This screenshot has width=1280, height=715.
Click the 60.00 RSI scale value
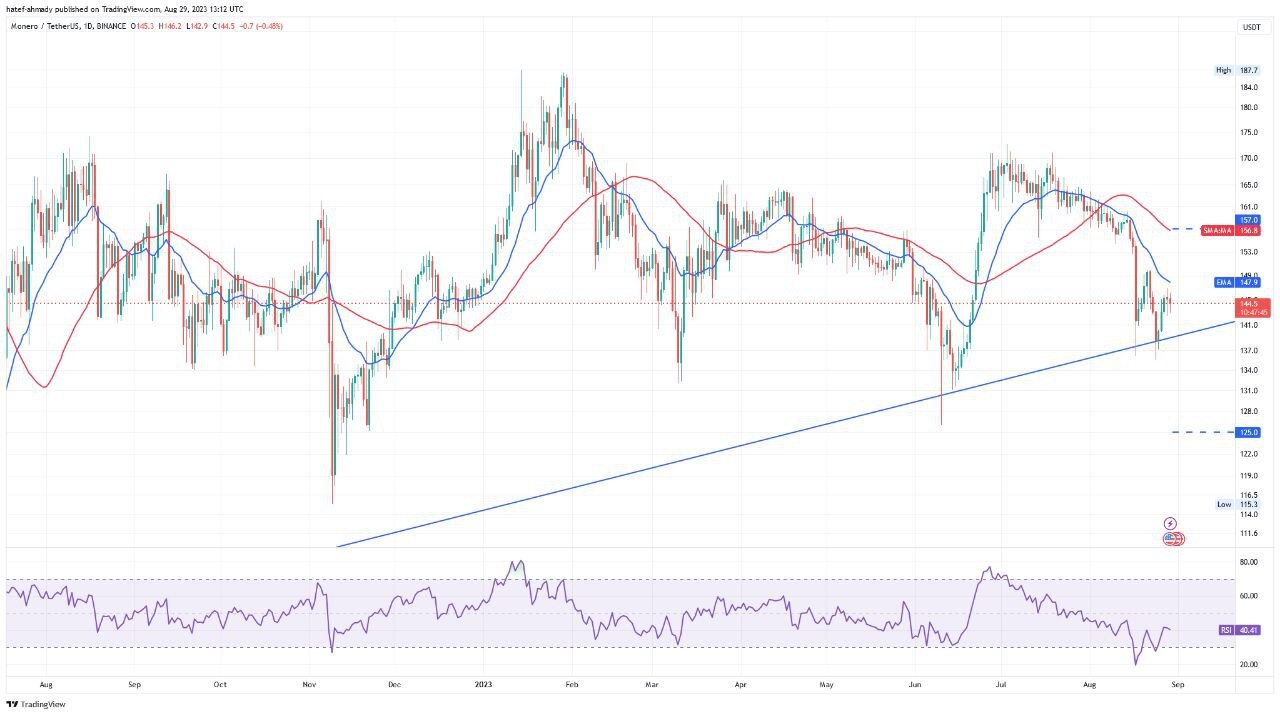(1249, 596)
